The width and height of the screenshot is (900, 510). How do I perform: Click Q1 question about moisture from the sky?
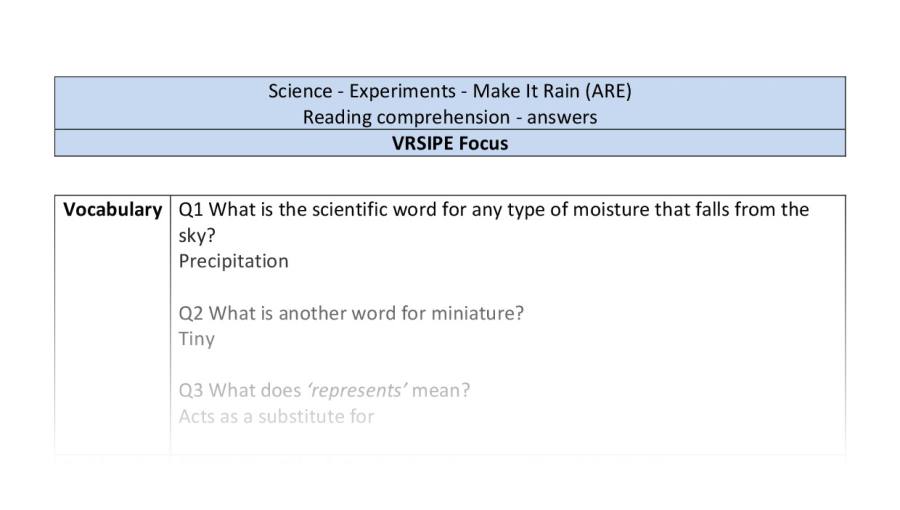point(494,223)
